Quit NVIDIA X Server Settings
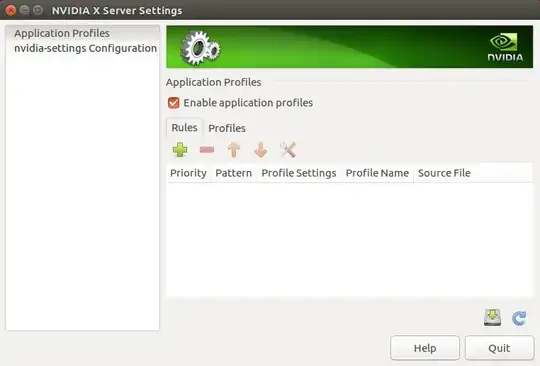 point(499,348)
